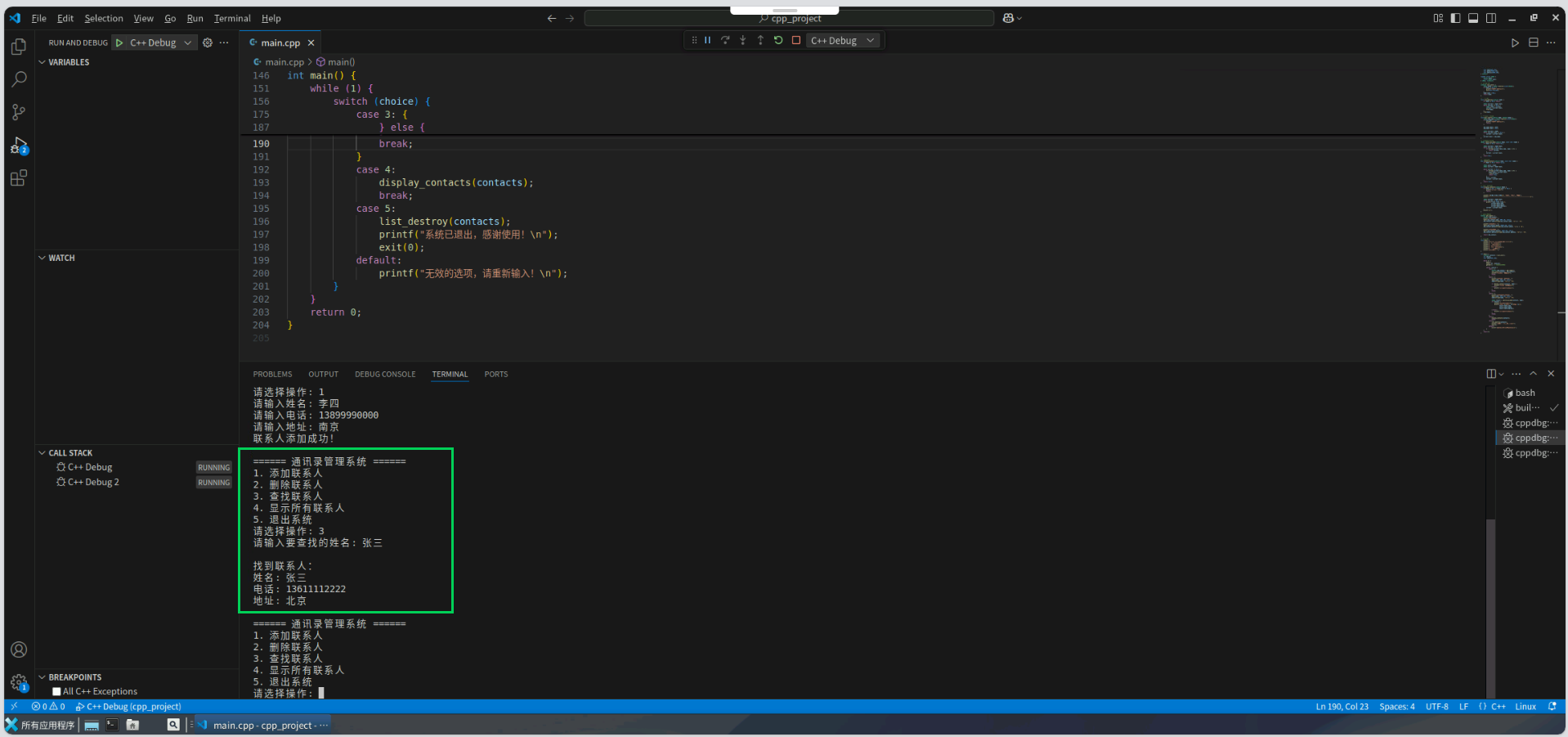
Task: Collapse the VARIABLES section
Action: (x=69, y=62)
